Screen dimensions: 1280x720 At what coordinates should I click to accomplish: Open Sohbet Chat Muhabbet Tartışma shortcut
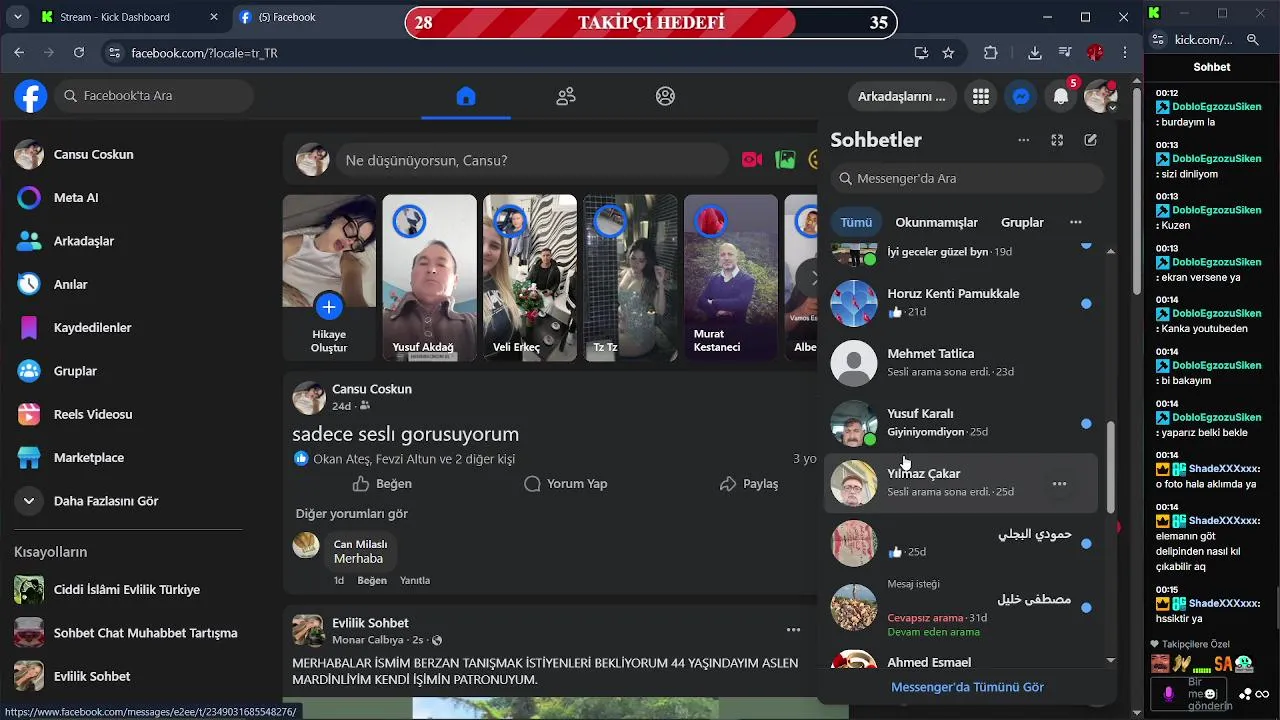[128, 633]
